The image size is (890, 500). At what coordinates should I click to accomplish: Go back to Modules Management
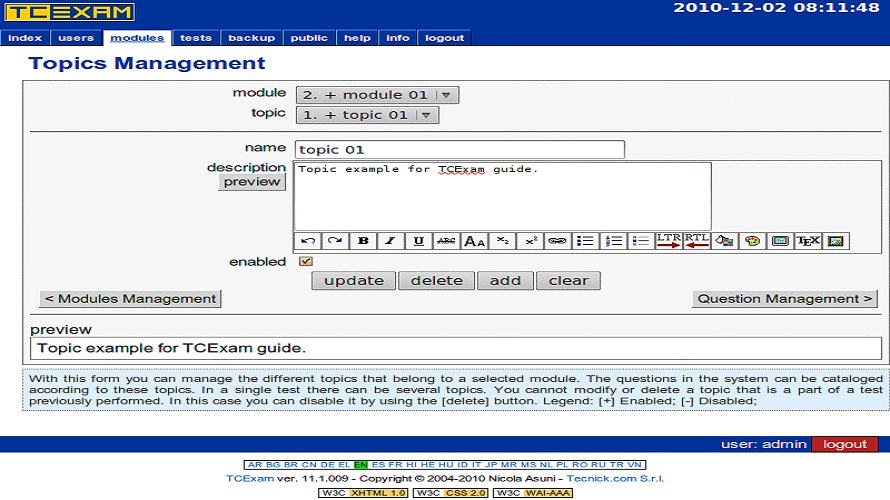point(131,299)
